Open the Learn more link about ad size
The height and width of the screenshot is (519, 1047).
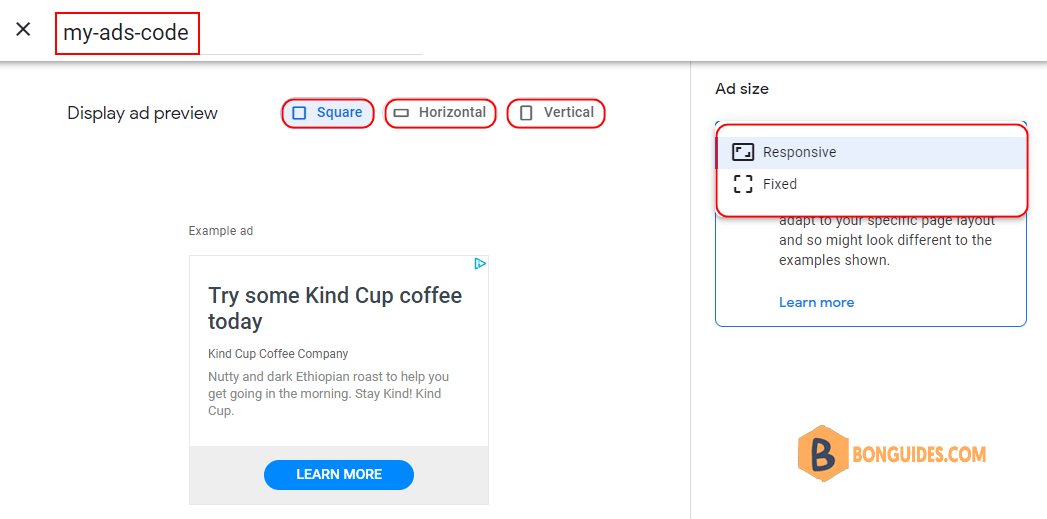pyautogui.click(x=816, y=303)
